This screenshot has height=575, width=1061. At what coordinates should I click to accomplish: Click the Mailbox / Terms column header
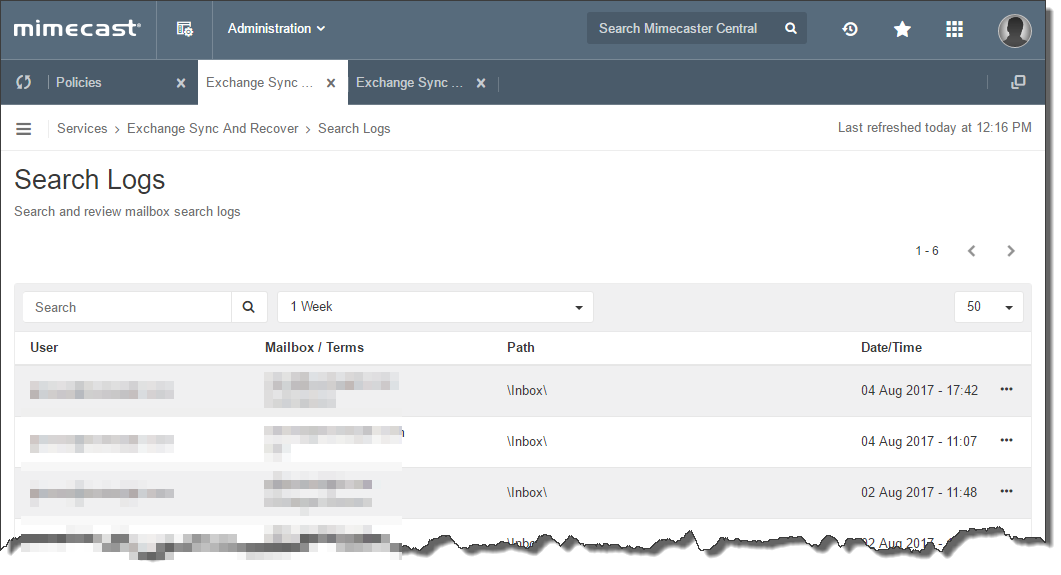[314, 348]
